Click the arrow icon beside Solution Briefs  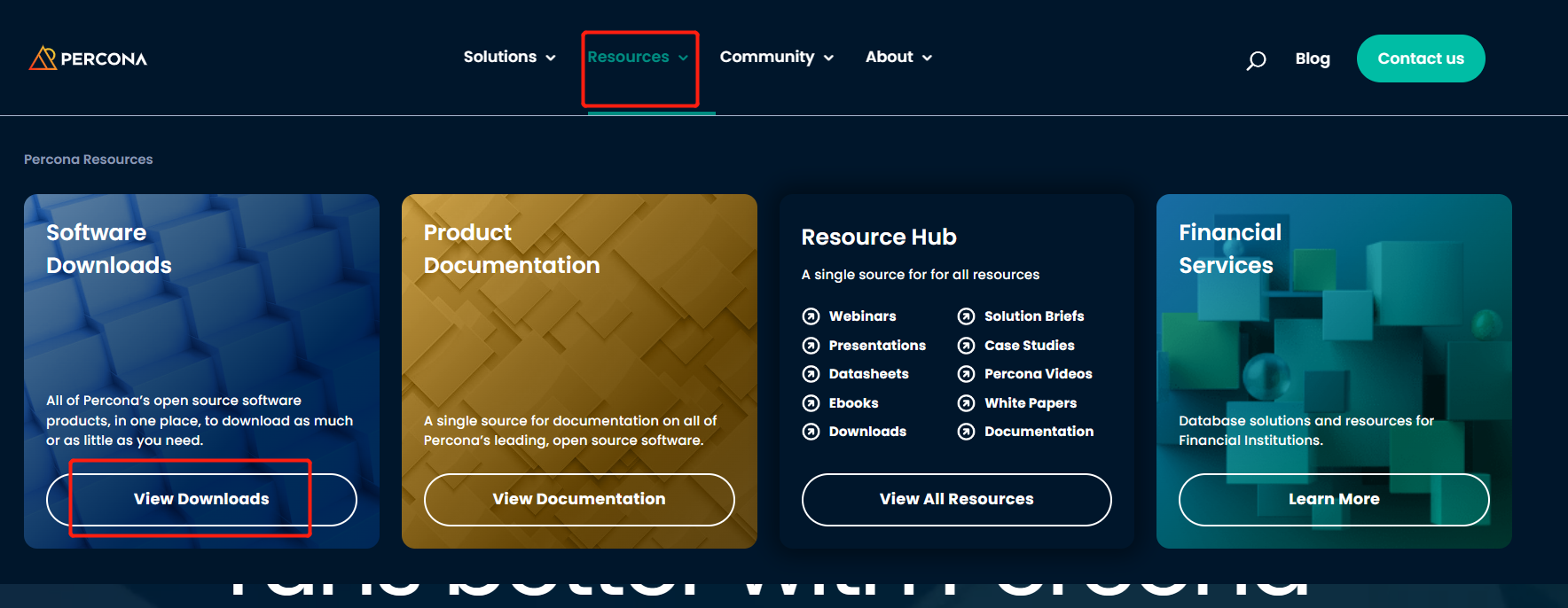pyautogui.click(x=966, y=316)
